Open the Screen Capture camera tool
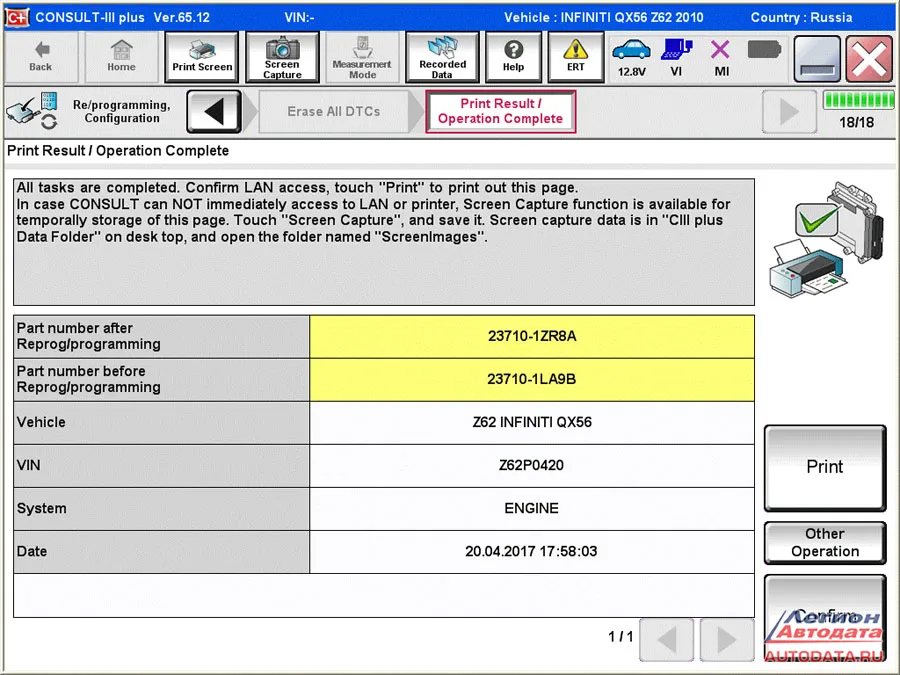This screenshot has width=900, height=675. pos(282,57)
